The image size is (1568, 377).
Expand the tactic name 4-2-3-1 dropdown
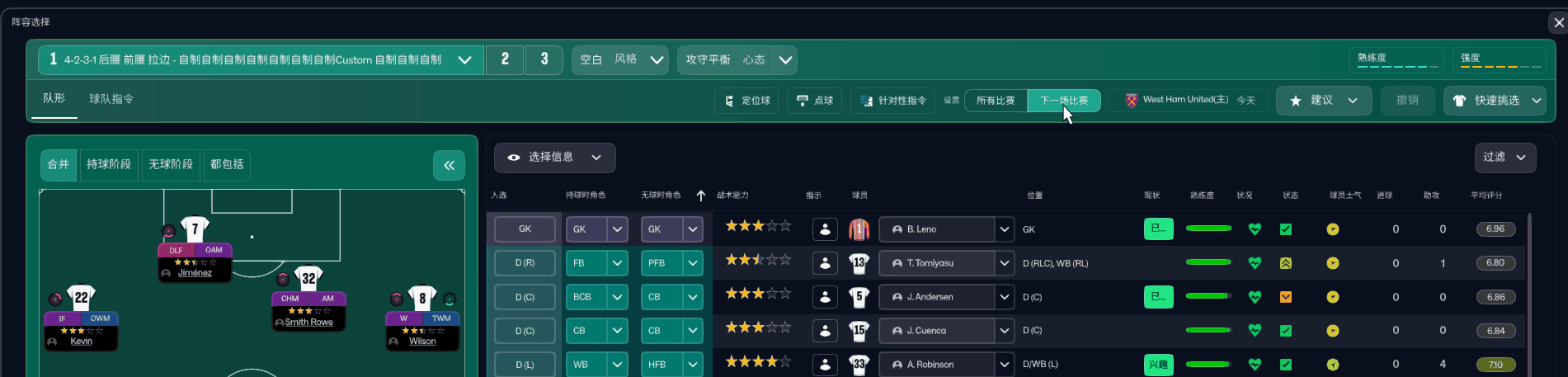[464, 60]
